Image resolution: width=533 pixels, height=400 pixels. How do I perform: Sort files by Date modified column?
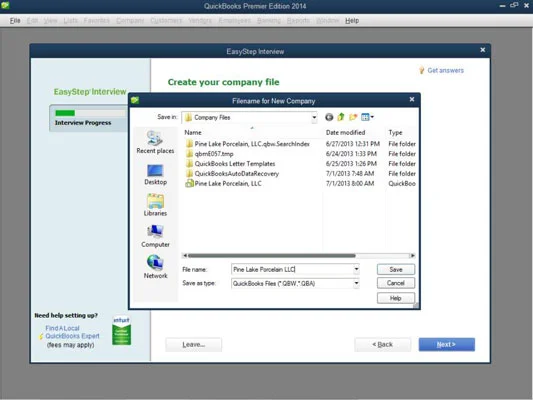tap(345, 133)
